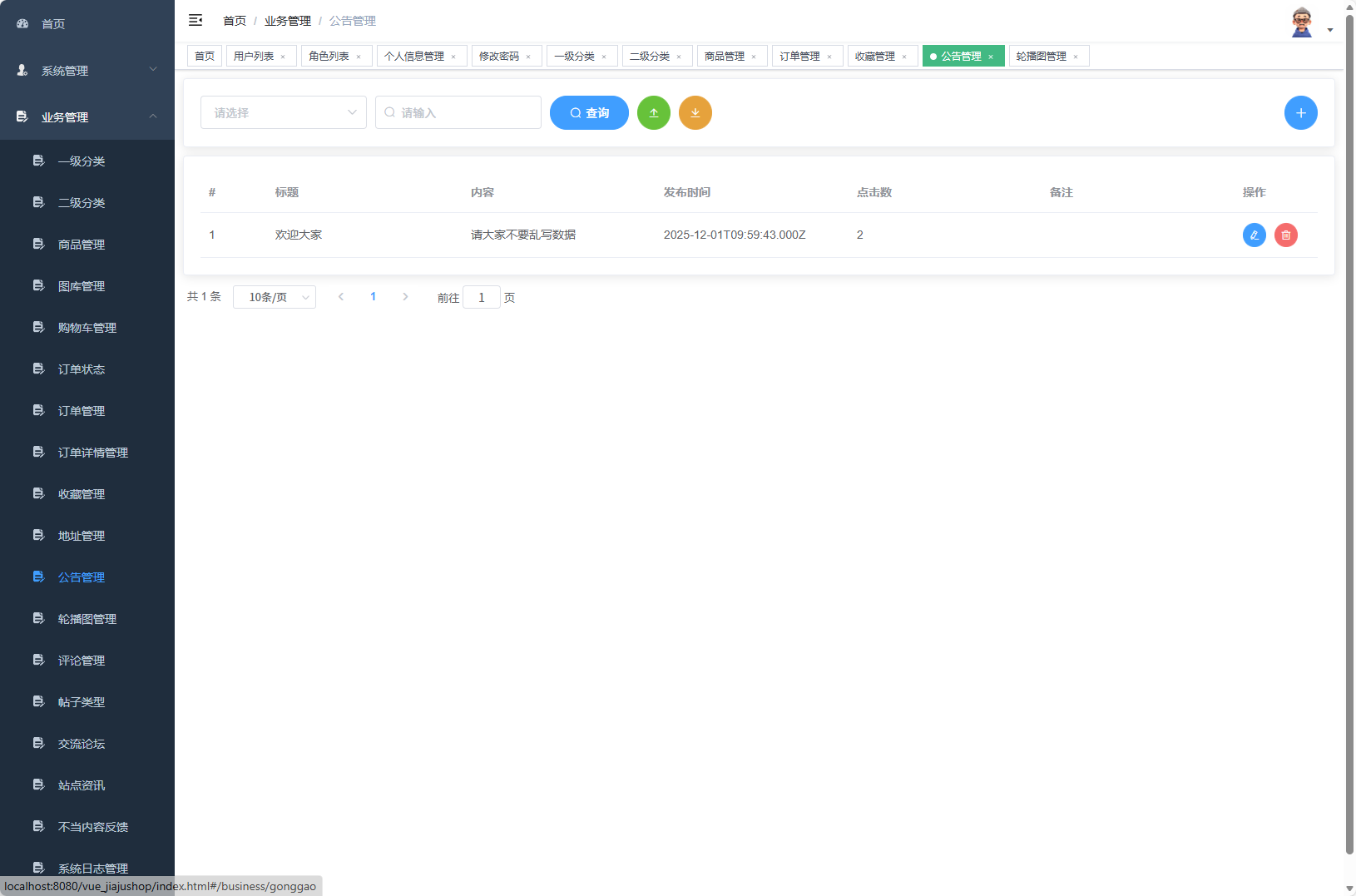Close the 角色列表 tab
Viewport: 1356px width, 896px height.
coord(359,56)
